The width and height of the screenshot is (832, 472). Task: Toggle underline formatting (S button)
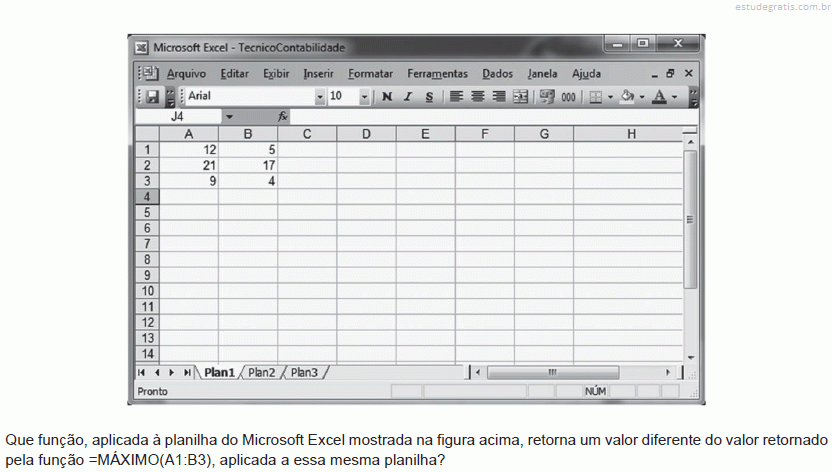click(429, 97)
